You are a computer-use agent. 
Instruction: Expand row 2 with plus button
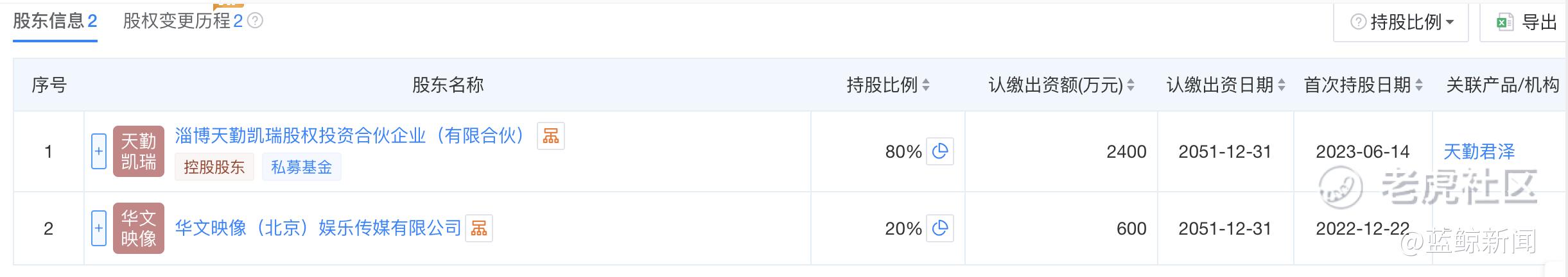pyautogui.click(x=99, y=228)
